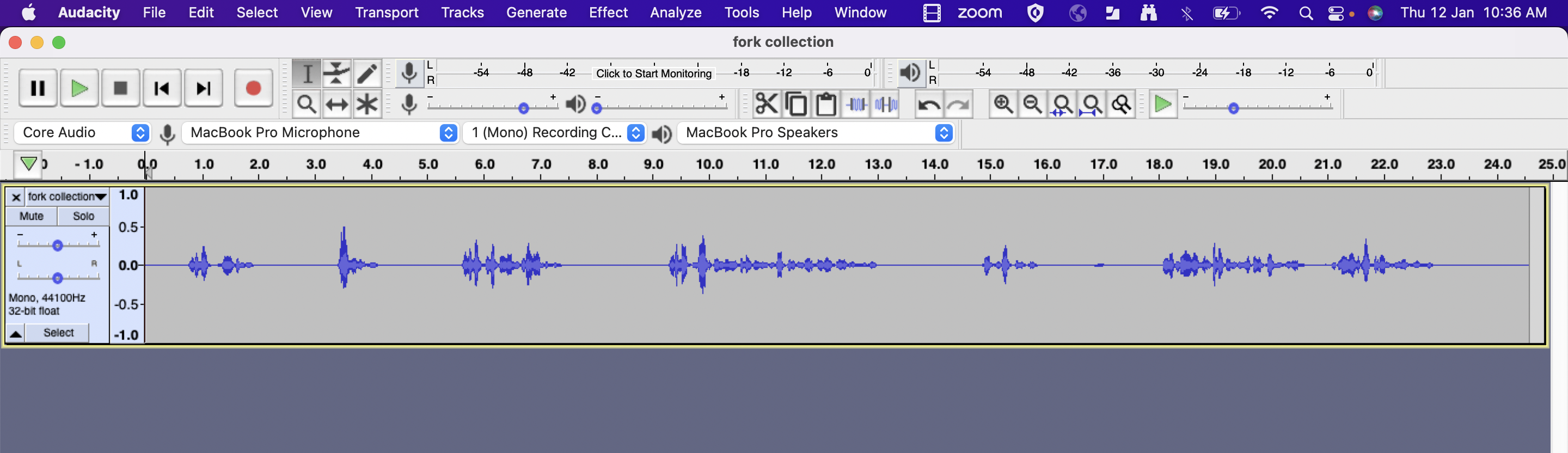Start recording with the red Record button
Image resolution: width=1568 pixels, height=453 pixels.
[x=253, y=88]
